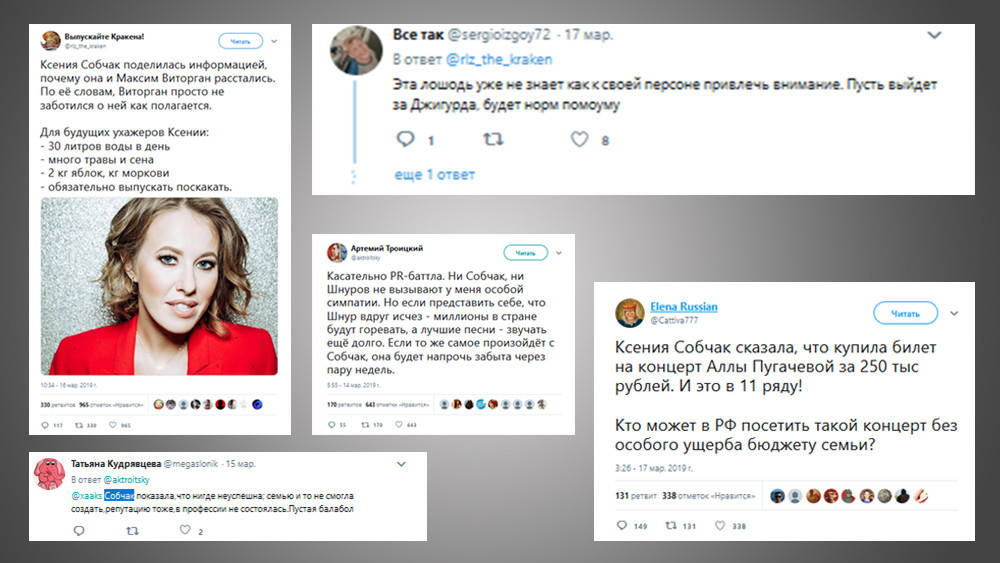Retweet Tatyana Kudryavtseva's reply
This screenshot has width=1000, height=563.
132,530
